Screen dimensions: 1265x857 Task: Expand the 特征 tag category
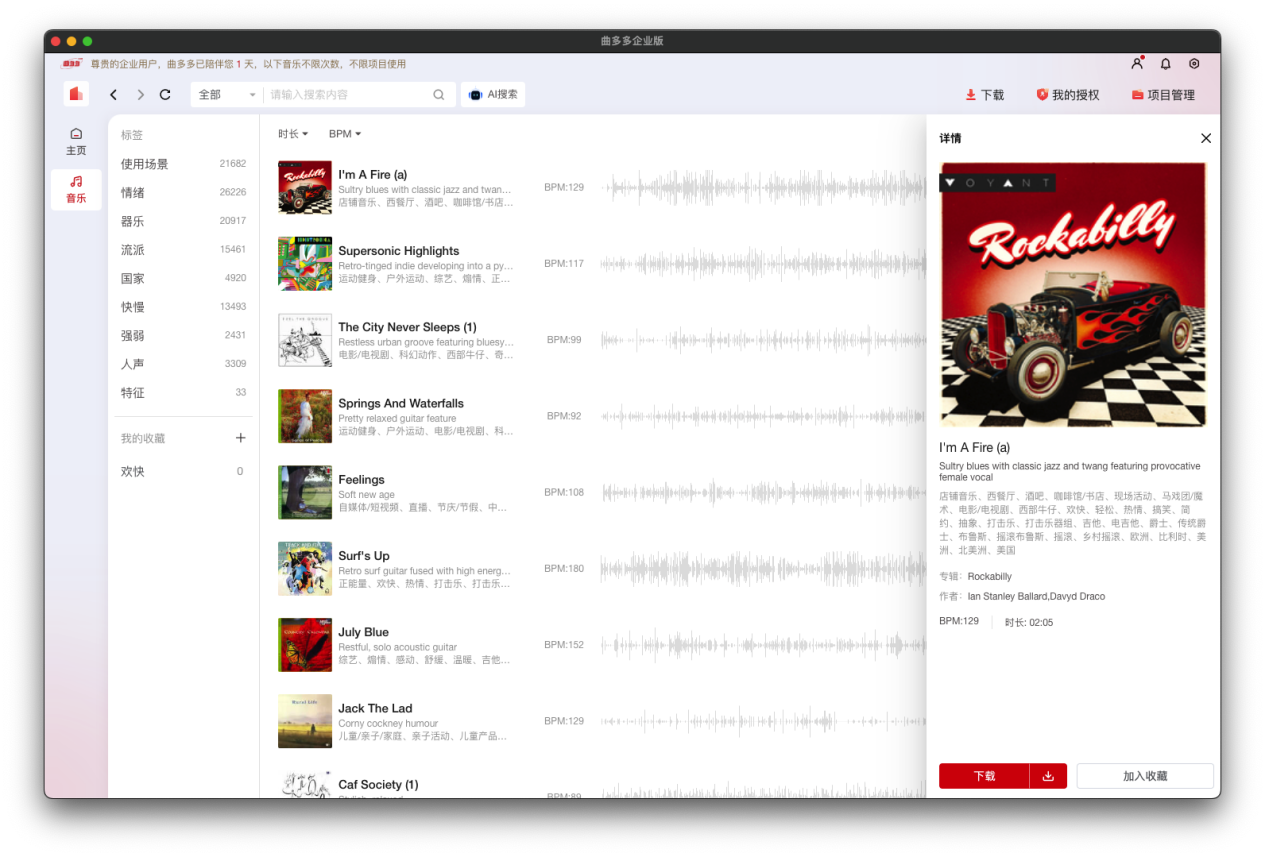tap(183, 393)
